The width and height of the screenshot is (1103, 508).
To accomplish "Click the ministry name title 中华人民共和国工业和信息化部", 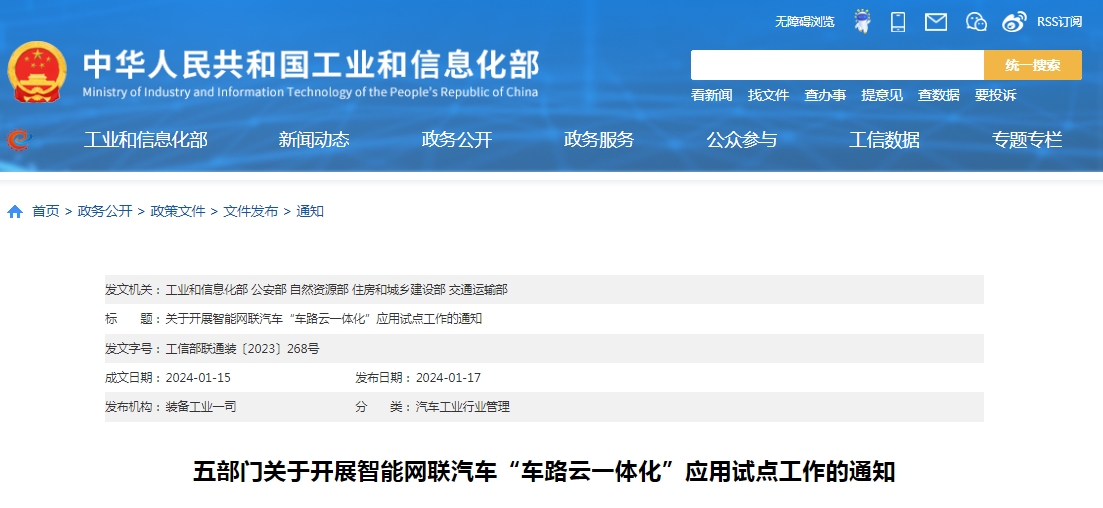I will click(311, 65).
